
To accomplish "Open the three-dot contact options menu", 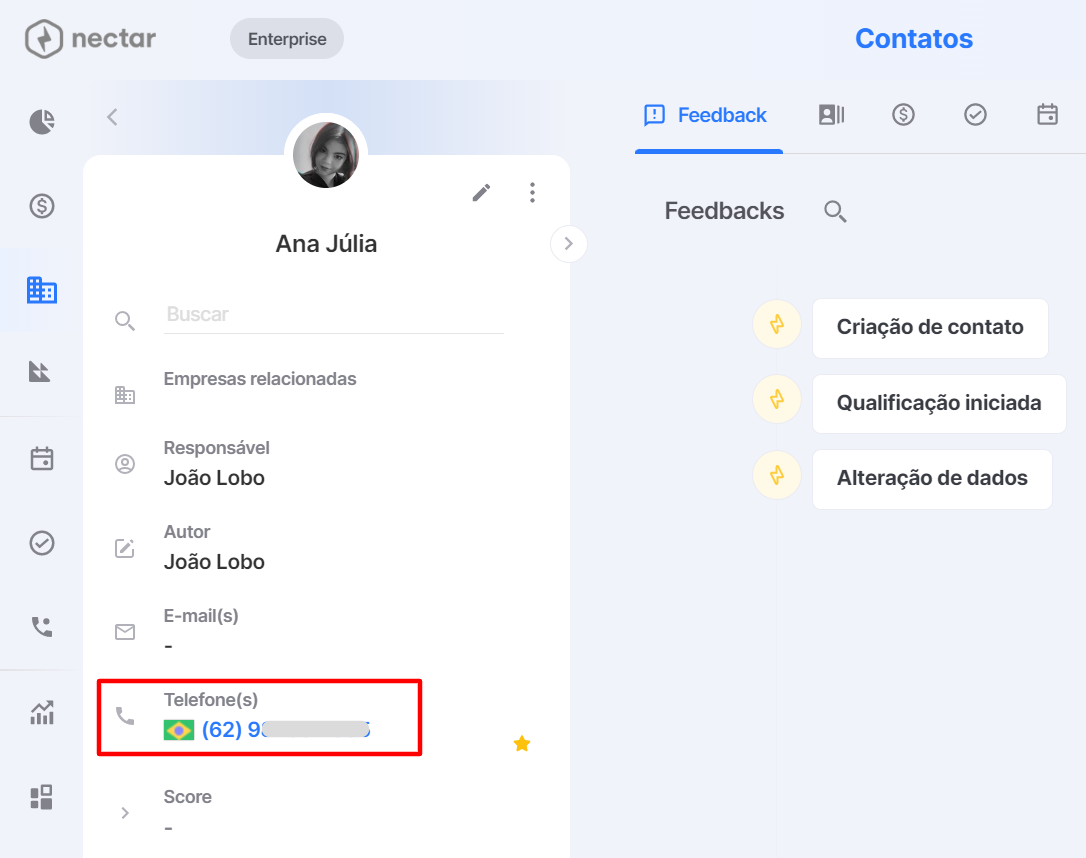I will [532, 193].
